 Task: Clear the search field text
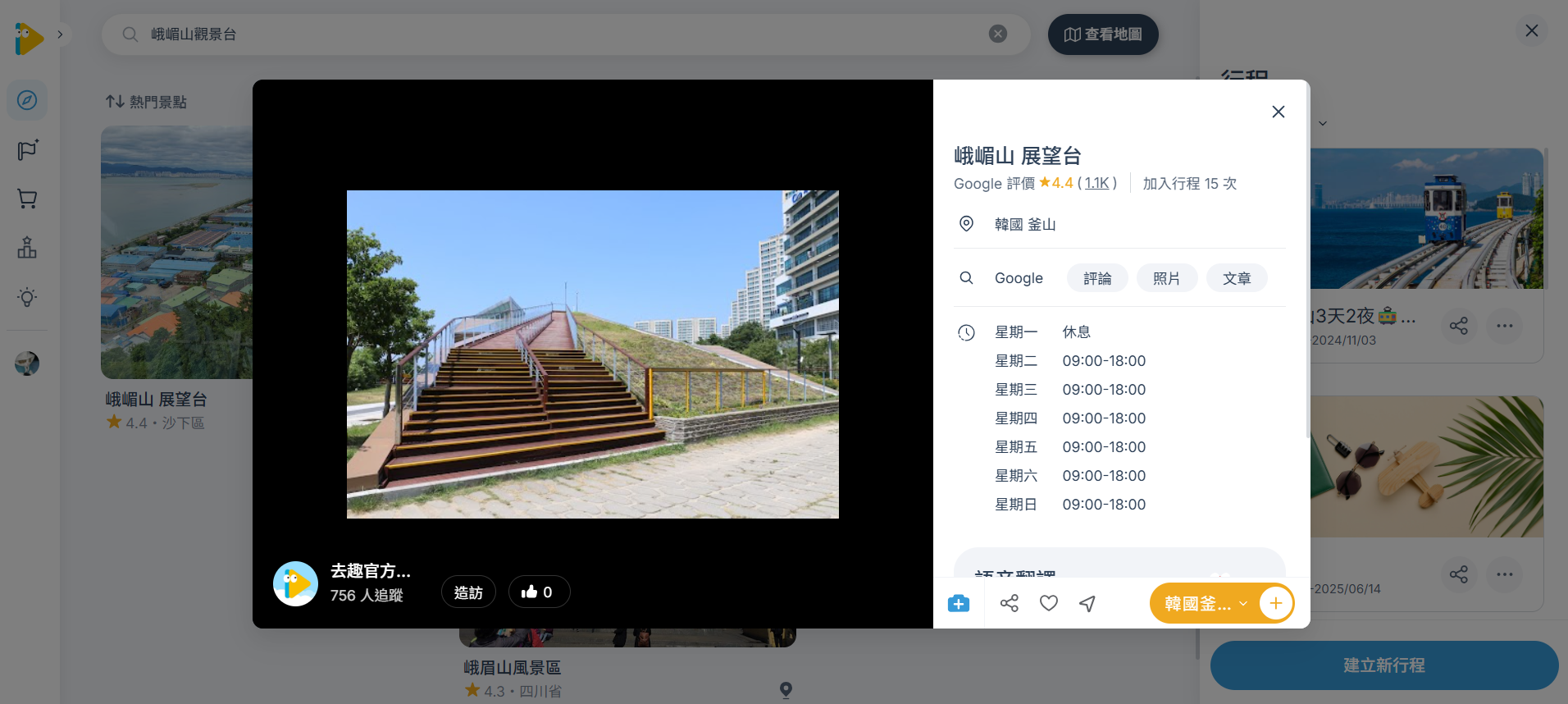(998, 34)
